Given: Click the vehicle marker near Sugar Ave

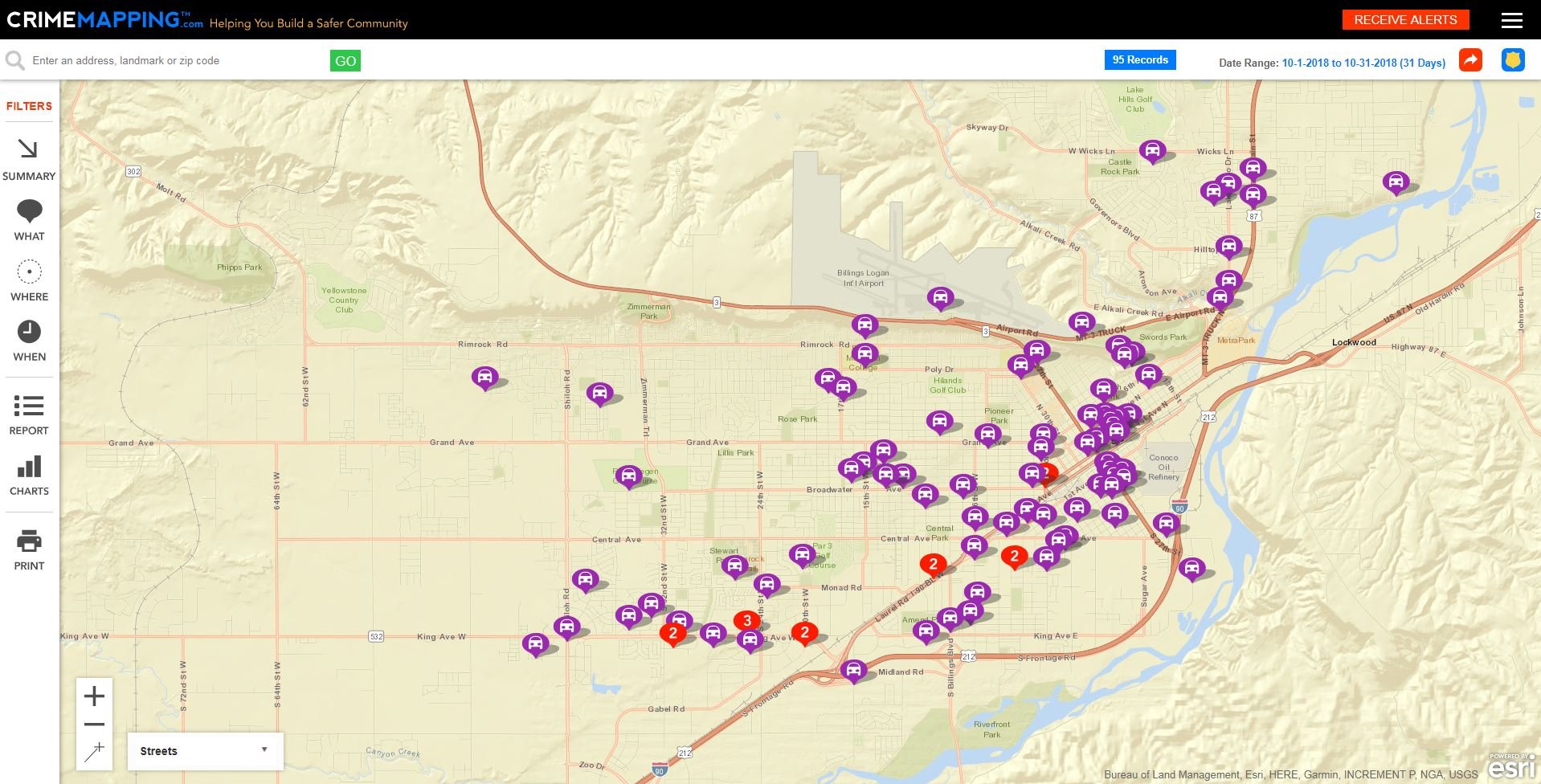Looking at the screenshot, I should click(1192, 570).
